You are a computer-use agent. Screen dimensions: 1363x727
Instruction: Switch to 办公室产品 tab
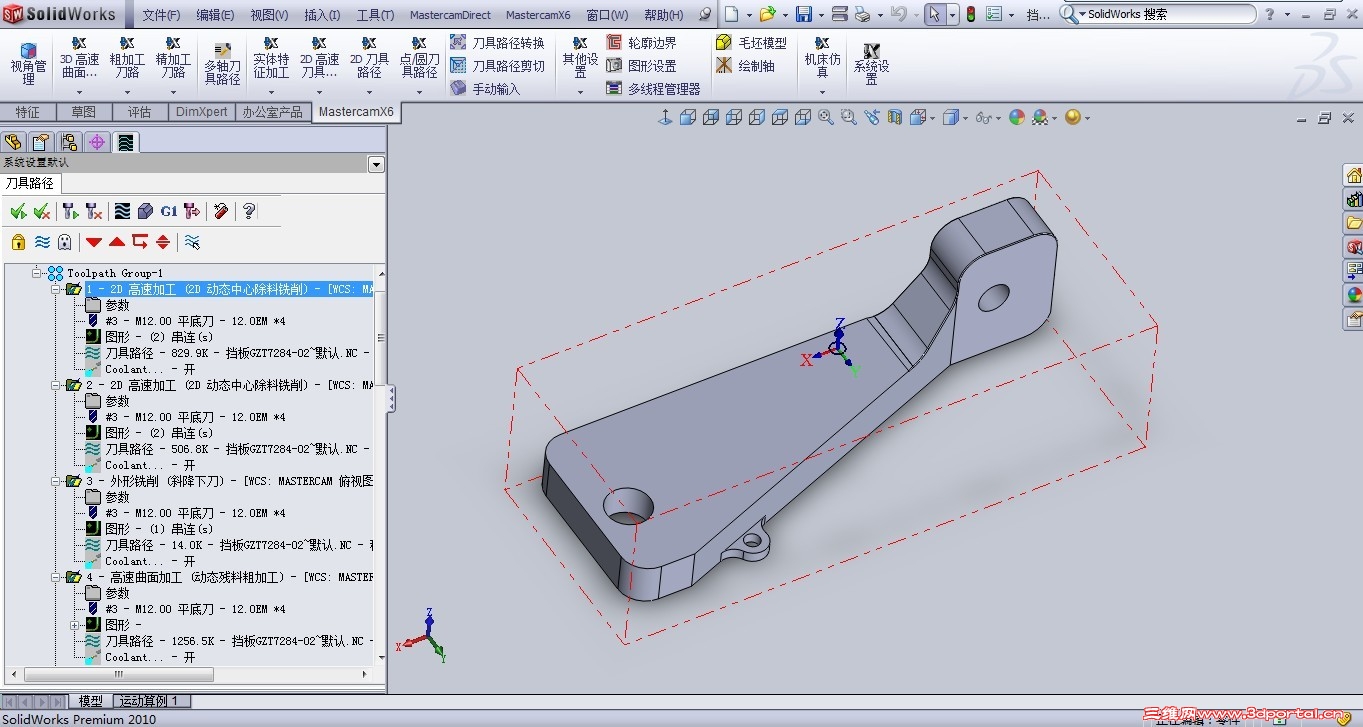[272, 112]
